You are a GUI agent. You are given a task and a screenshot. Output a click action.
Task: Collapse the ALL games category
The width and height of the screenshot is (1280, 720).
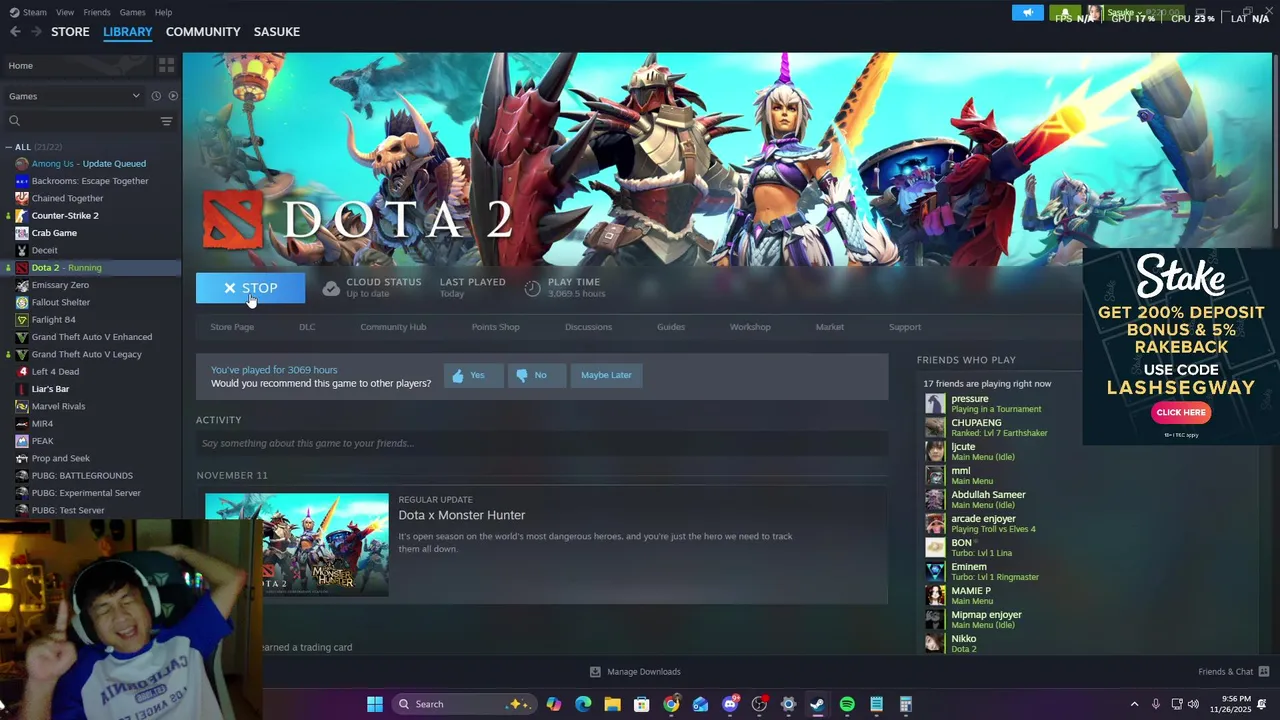(8, 147)
